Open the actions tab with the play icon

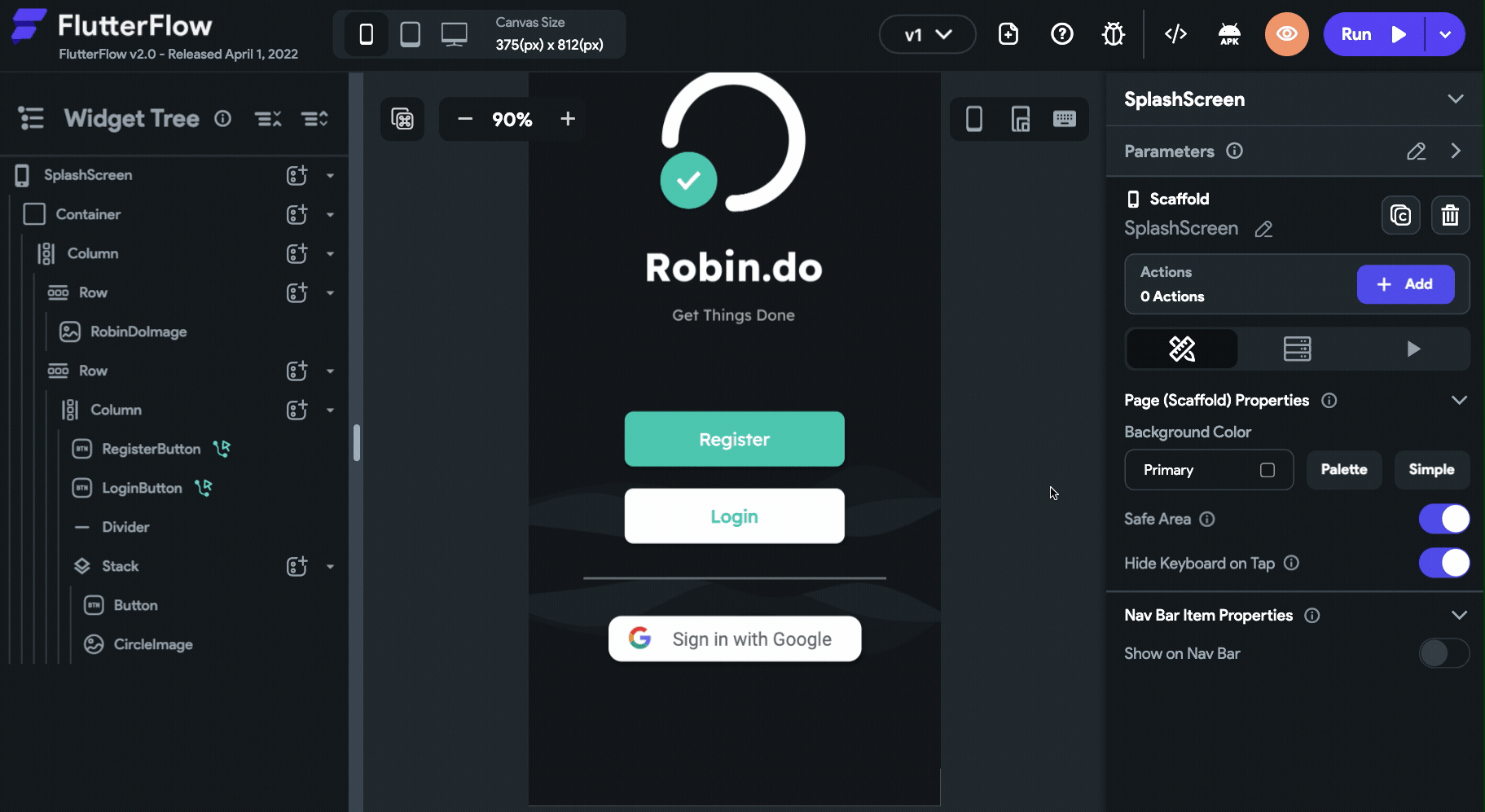pos(1413,349)
